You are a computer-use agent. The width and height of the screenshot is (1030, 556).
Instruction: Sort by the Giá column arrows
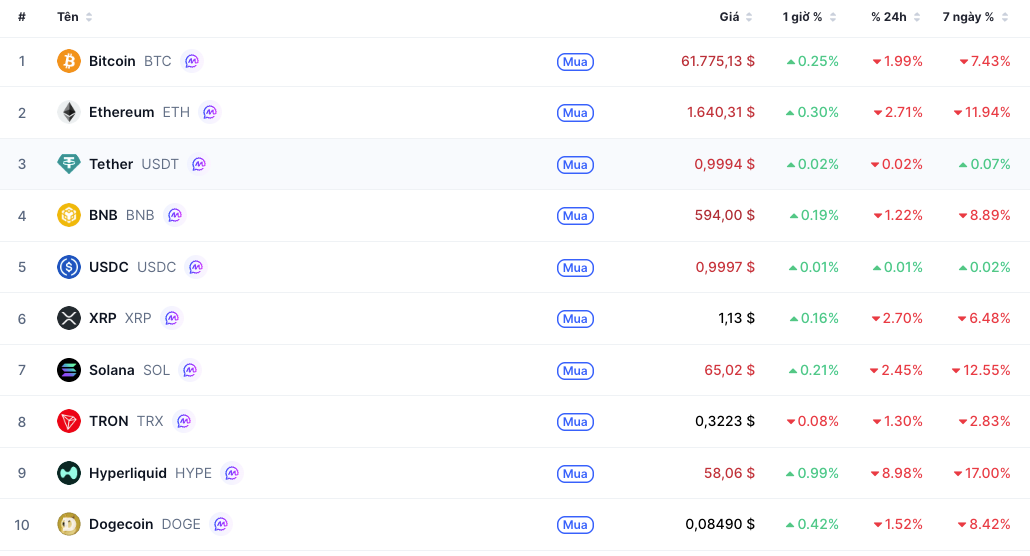pyautogui.click(x=749, y=17)
